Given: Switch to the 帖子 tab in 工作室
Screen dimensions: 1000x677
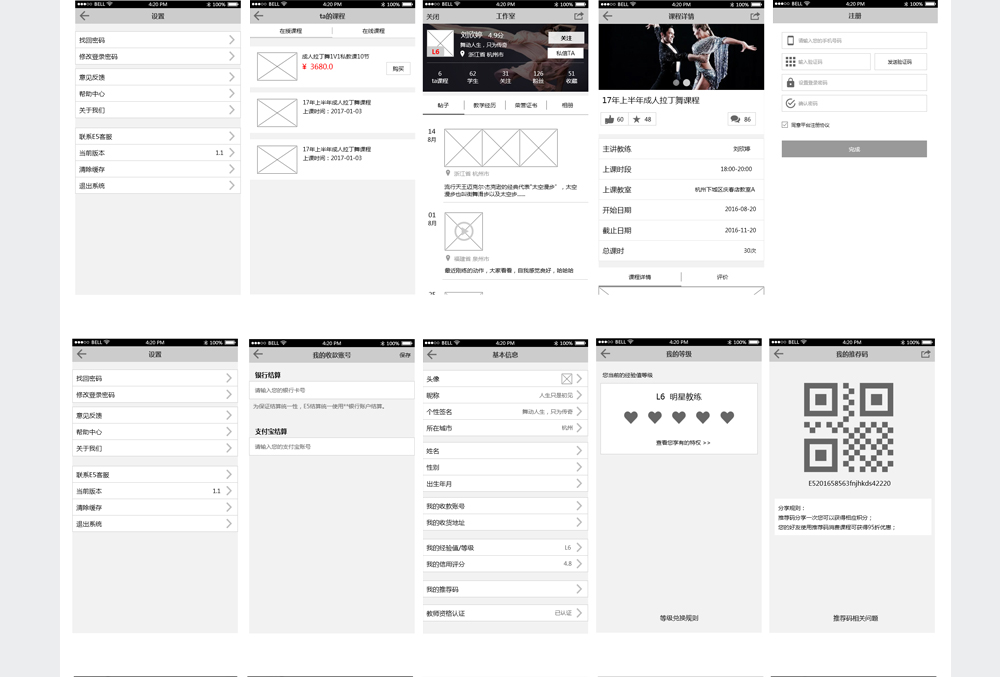Looking at the screenshot, I should coord(443,105).
